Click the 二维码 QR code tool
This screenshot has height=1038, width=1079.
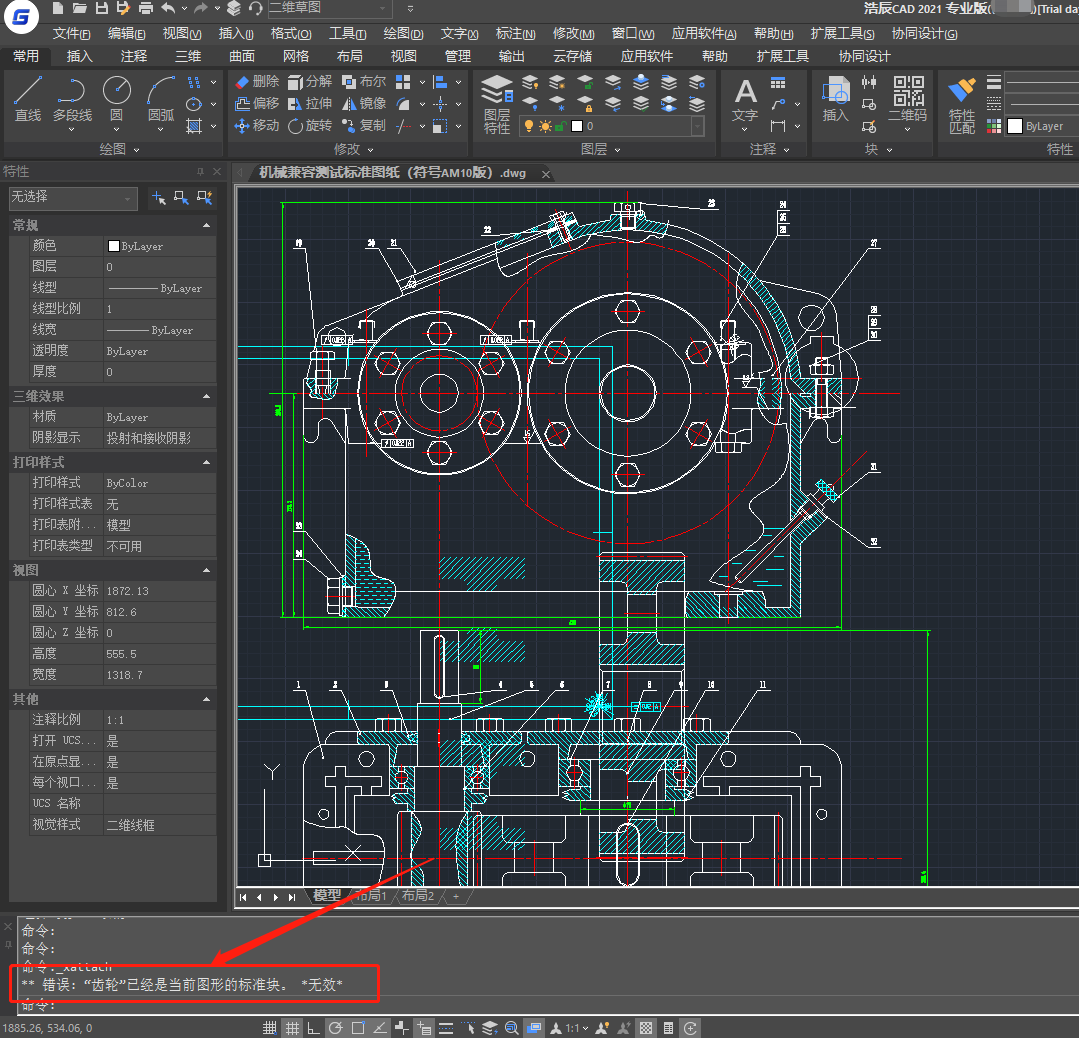[907, 100]
